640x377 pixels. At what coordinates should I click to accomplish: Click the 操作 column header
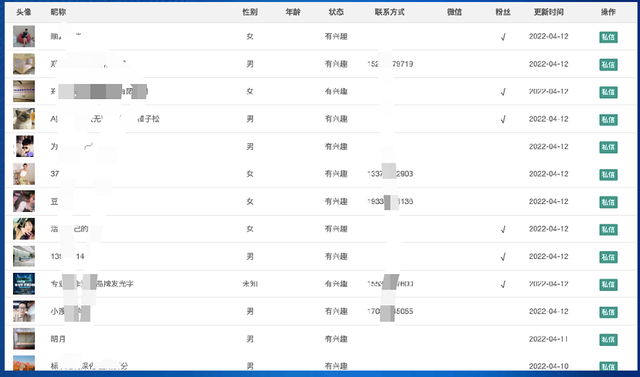608,12
